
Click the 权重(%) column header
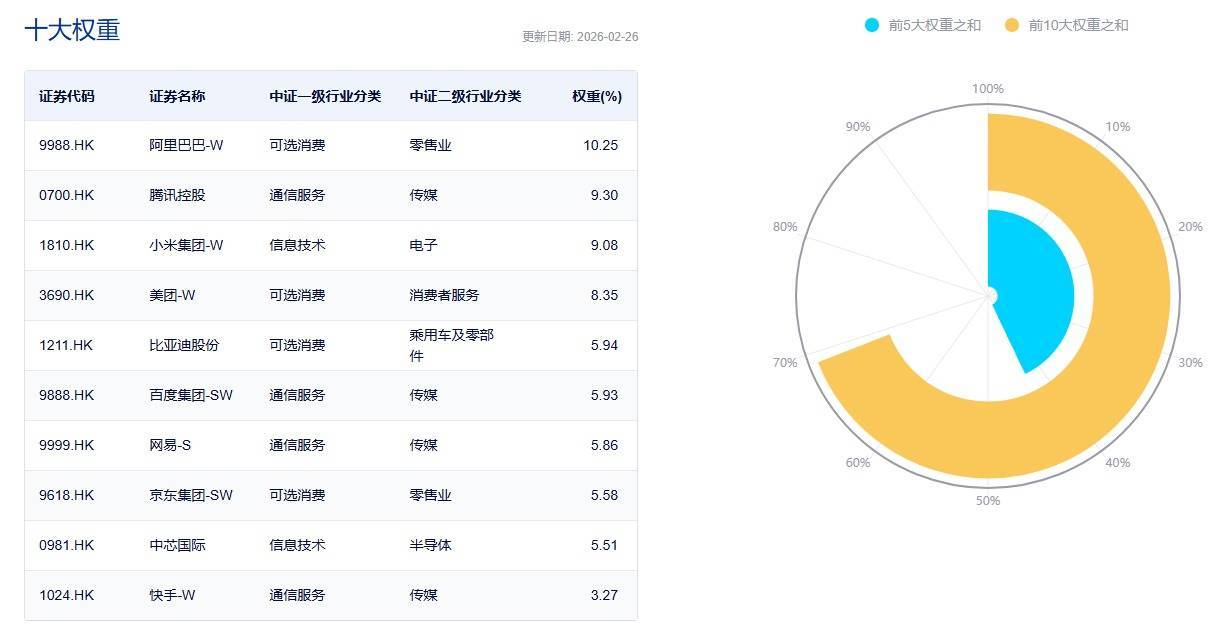[x=597, y=96]
